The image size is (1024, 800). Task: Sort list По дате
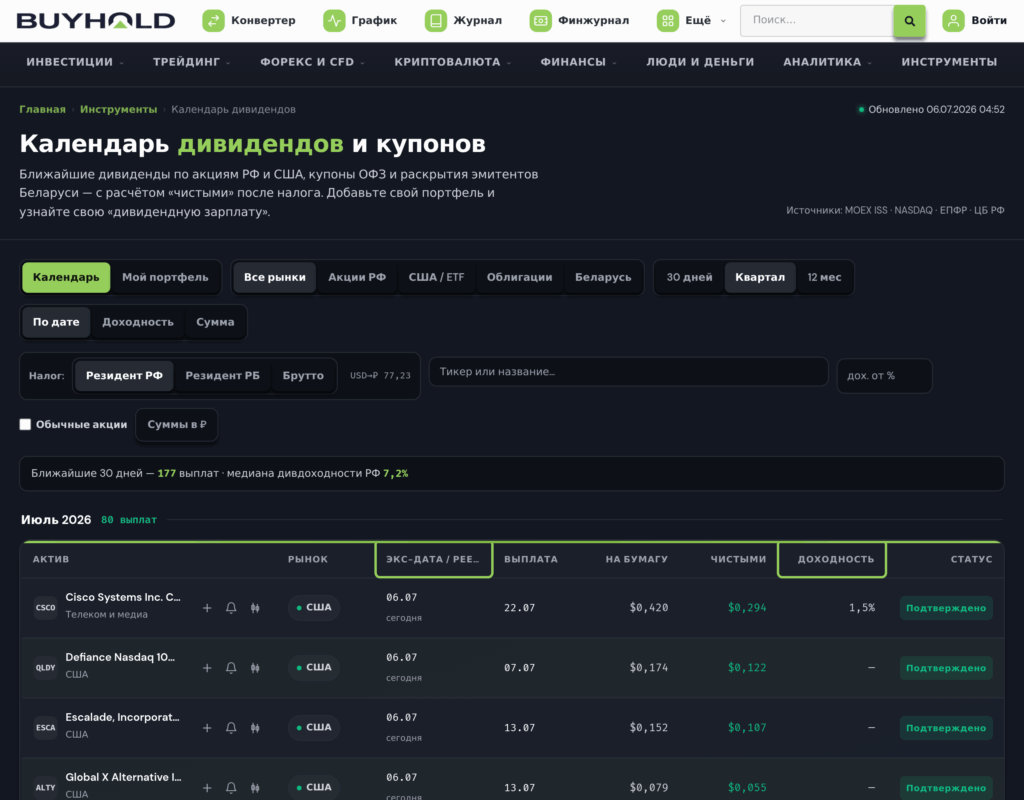56,323
